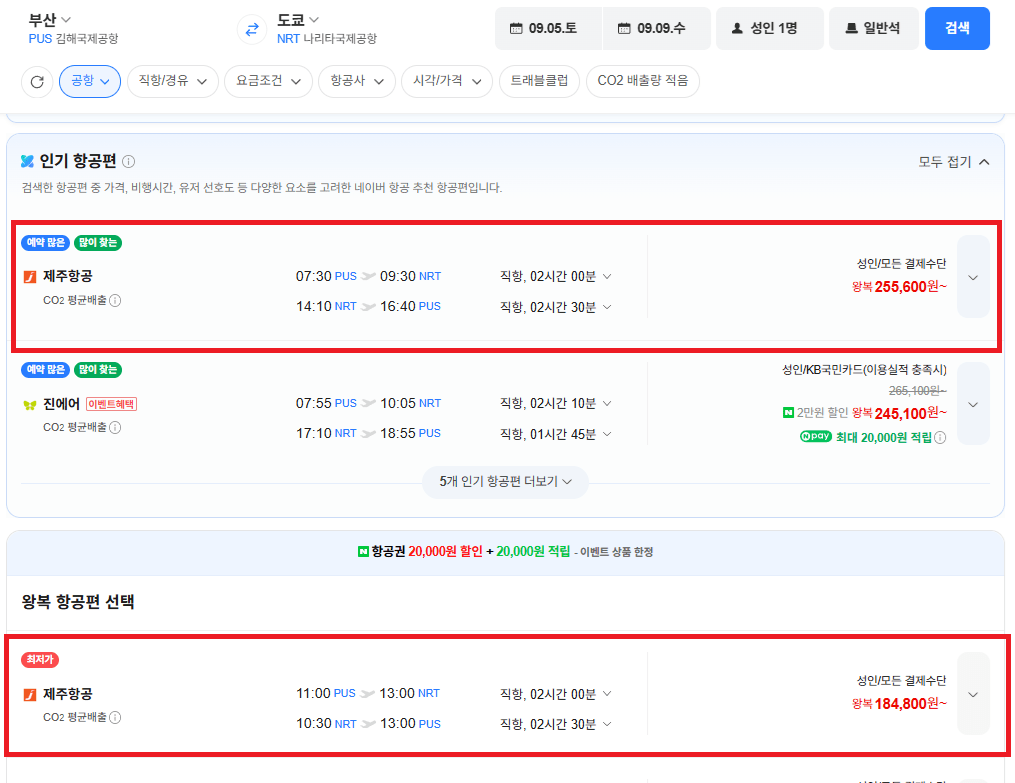Screen dimensions: 1015x783
Task: Click the Npay badge icon
Action: pyautogui.click(x=816, y=437)
